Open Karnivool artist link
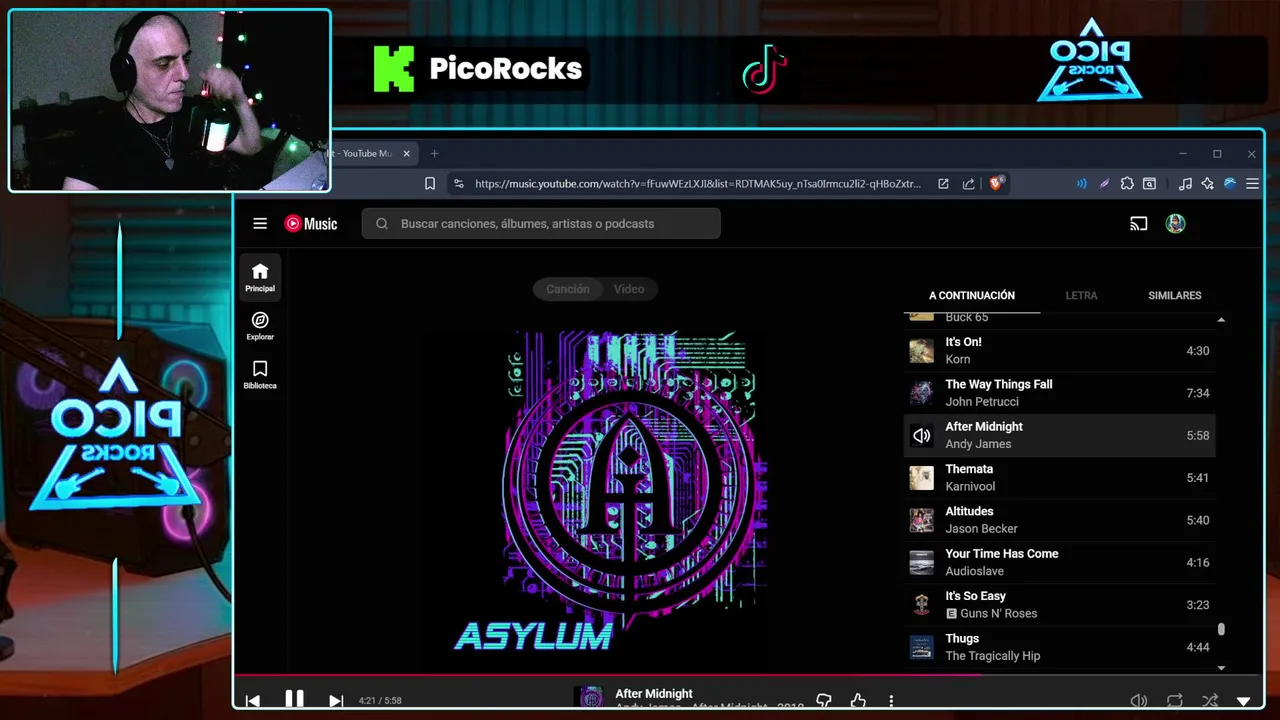Viewport: 1280px width, 720px height. pos(970,487)
